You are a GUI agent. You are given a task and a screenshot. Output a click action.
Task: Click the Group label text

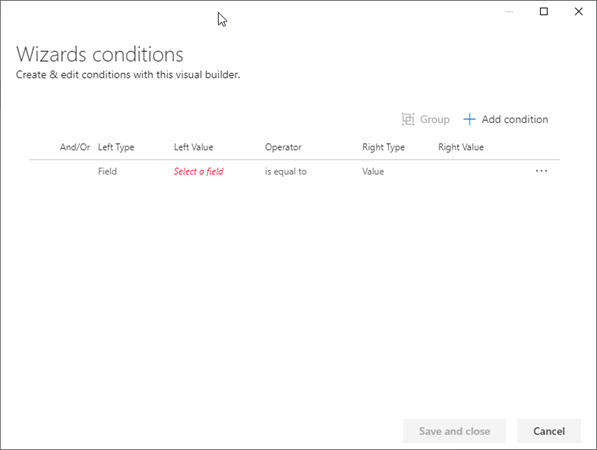[x=434, y=119]
